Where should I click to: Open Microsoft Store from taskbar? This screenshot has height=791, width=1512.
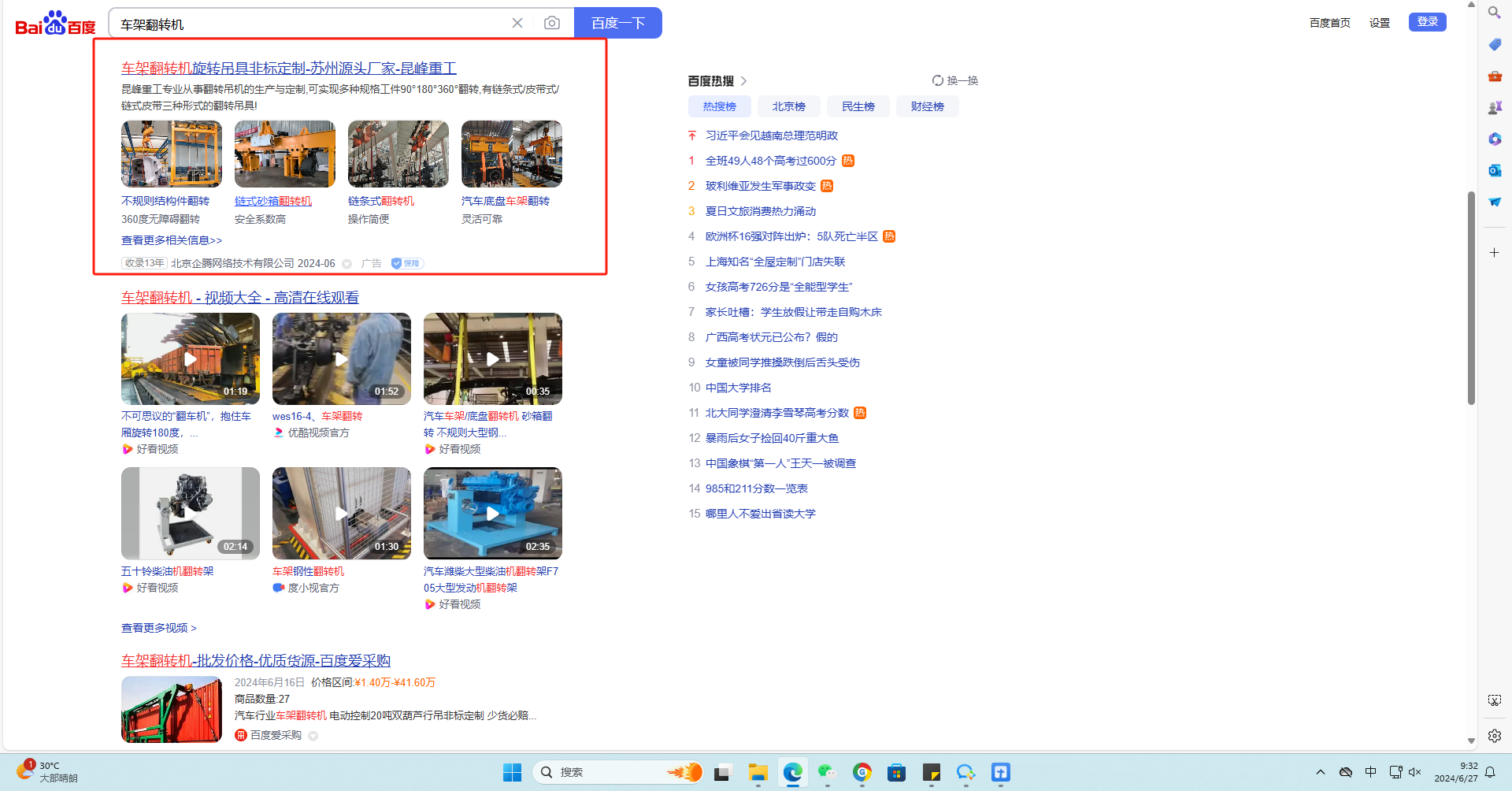point(897,772)
